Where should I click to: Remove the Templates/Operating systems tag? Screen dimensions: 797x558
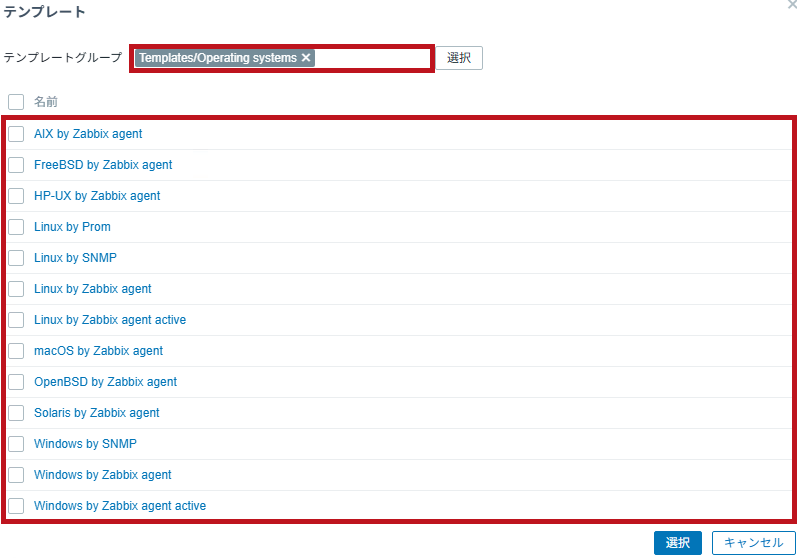click(x=305, y=58)
